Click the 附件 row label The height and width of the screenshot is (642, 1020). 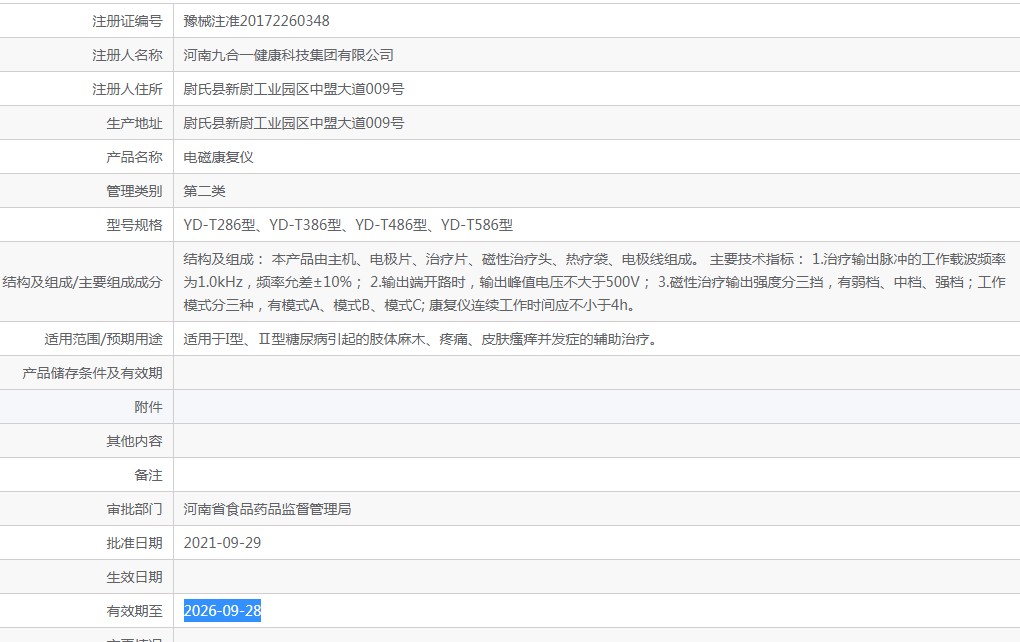148,407
